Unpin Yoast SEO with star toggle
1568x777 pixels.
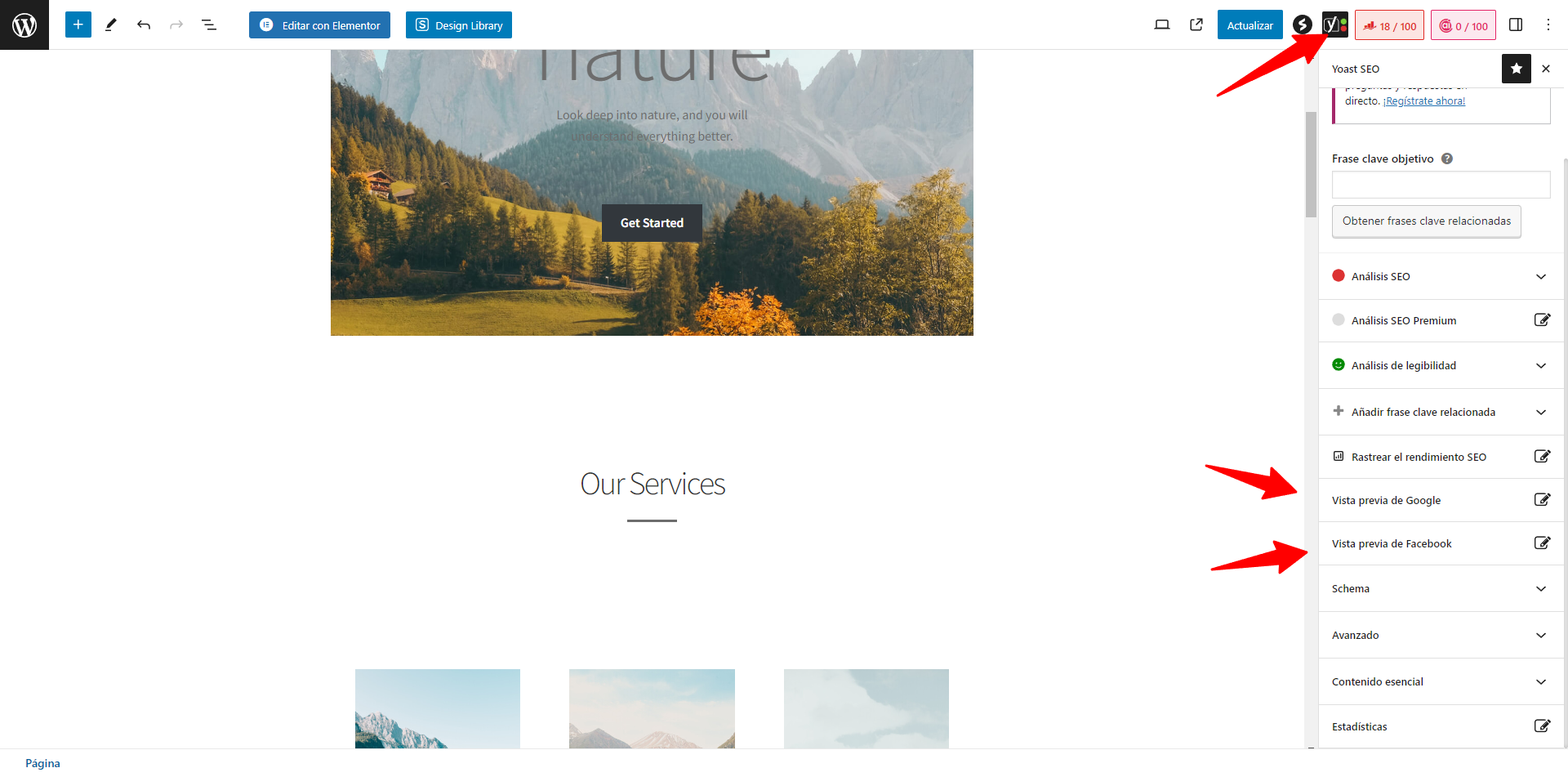(x=1517, y=69)
